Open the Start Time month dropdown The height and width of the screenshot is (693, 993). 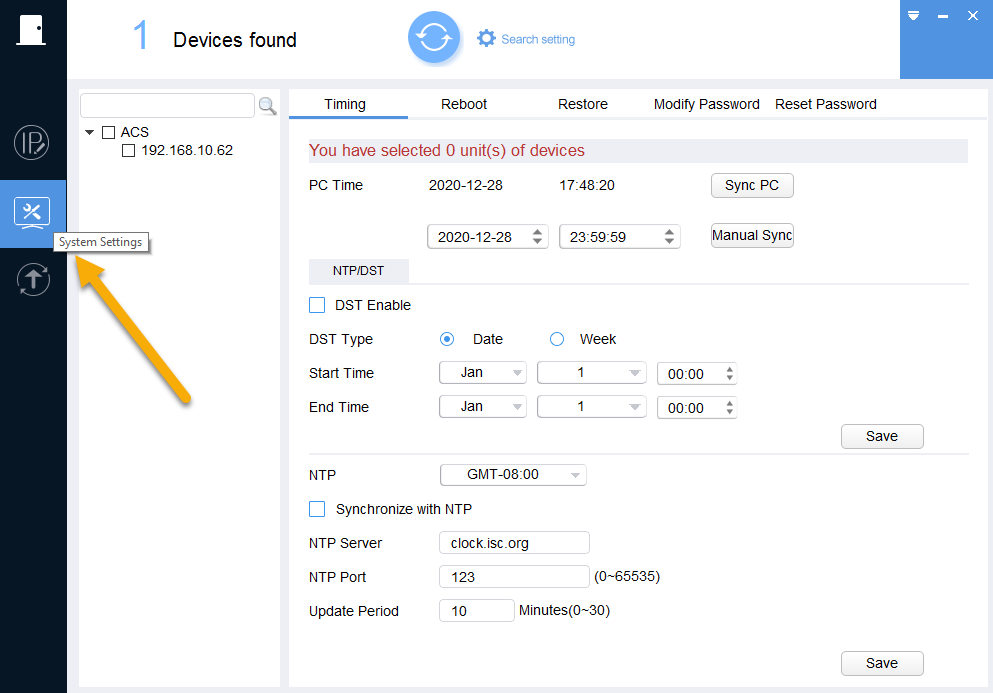tap(483, 372)
